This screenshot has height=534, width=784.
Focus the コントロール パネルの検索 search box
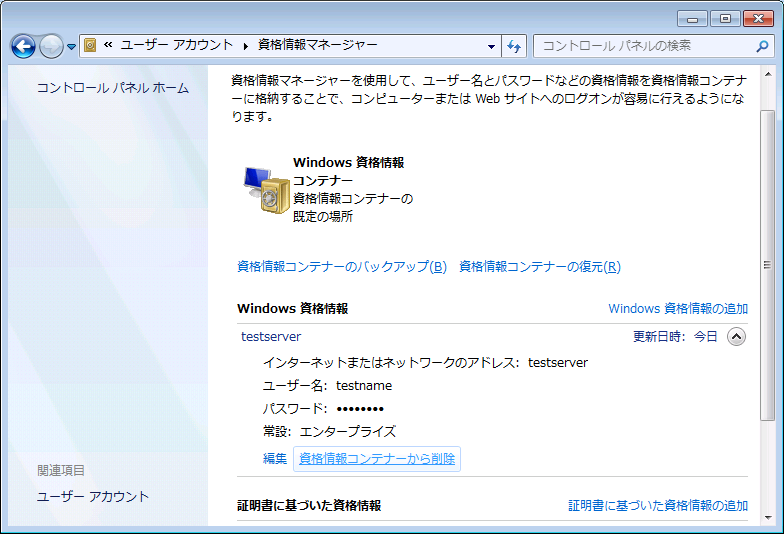(654, 46)
